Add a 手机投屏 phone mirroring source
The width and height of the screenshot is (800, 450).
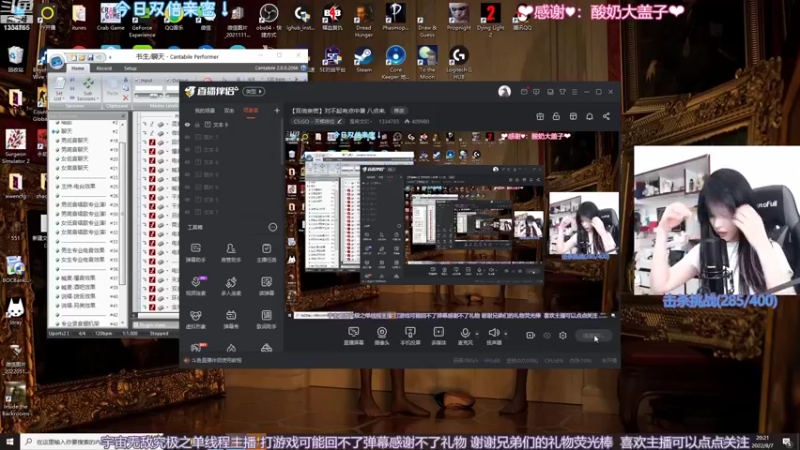410,336
